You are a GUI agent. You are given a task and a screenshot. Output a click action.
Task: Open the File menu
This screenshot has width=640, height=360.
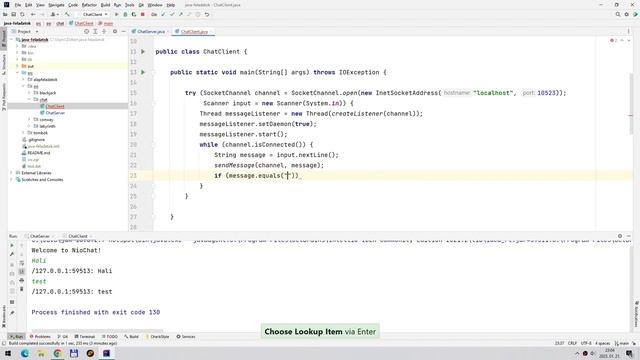pos(18,5)
